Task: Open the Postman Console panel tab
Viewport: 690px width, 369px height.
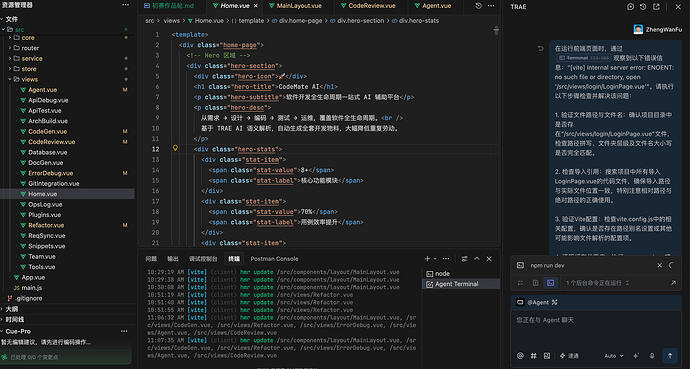Action: pyautogui.click(x=274, y=259)
